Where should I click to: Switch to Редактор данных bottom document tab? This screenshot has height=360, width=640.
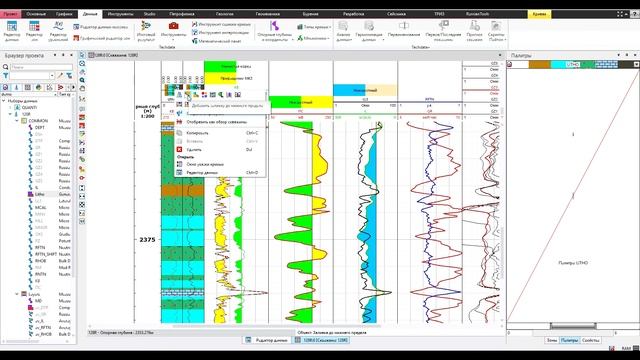point(267,340)
